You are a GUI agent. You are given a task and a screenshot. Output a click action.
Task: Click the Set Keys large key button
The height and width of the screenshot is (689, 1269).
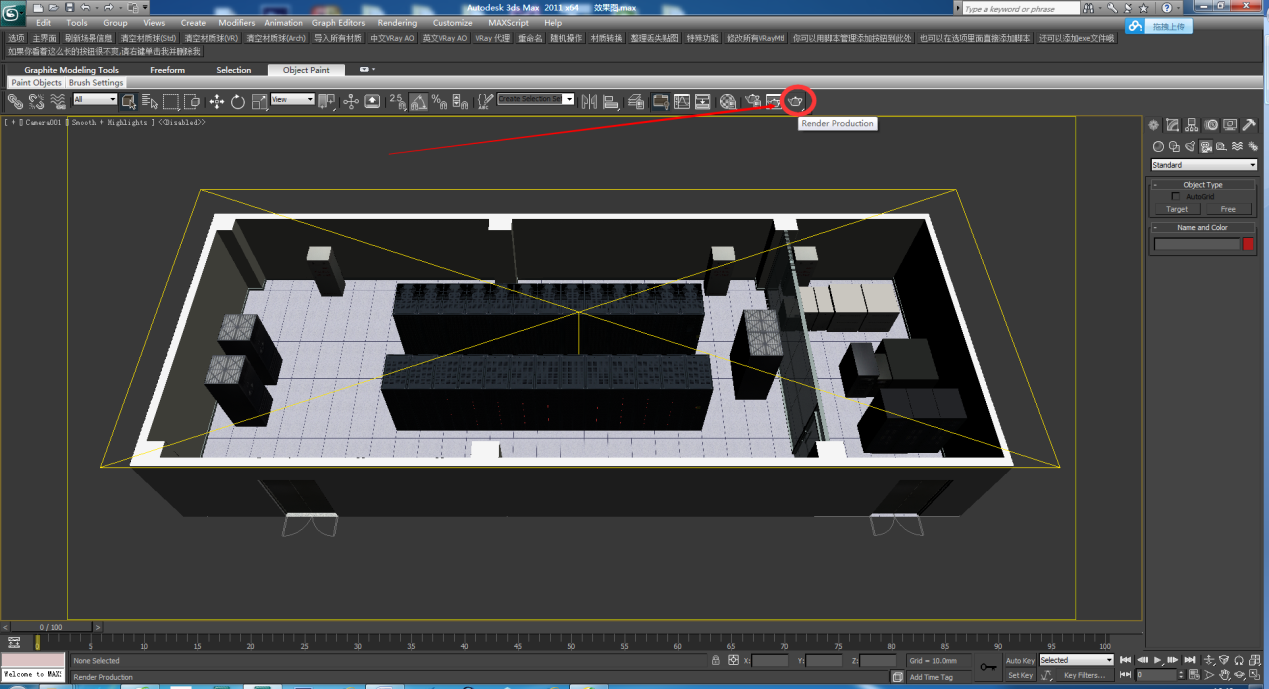click(988, 667)
